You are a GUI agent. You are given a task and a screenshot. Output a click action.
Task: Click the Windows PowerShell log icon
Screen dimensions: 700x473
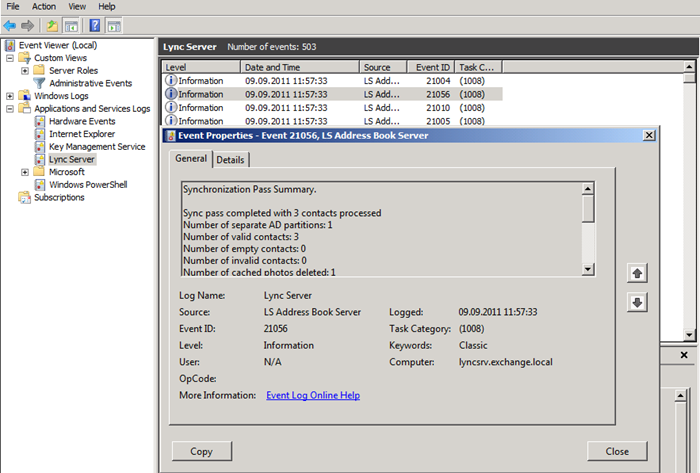point(39,184)
